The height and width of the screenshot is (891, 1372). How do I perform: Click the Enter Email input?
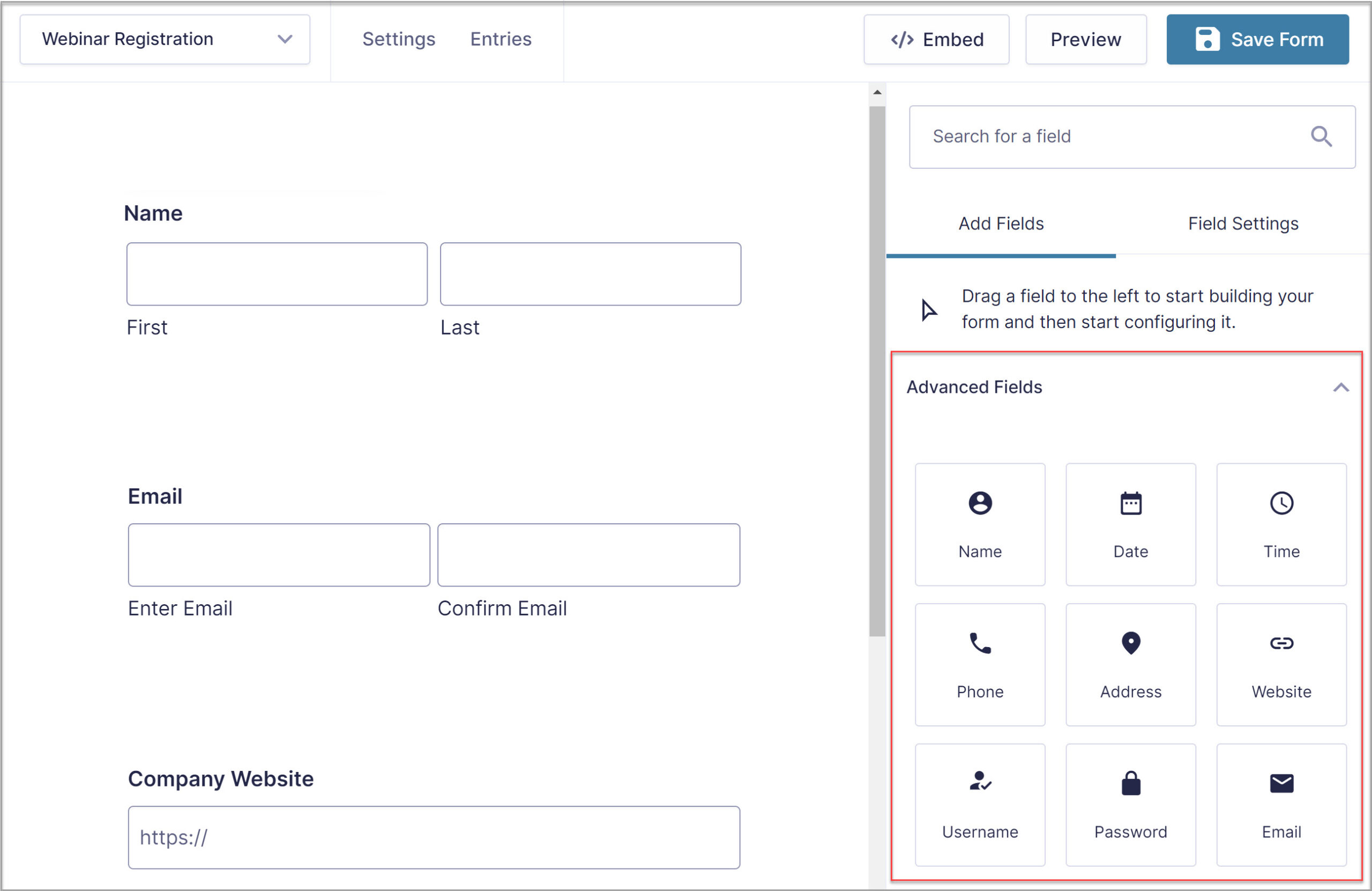(279, 555)
